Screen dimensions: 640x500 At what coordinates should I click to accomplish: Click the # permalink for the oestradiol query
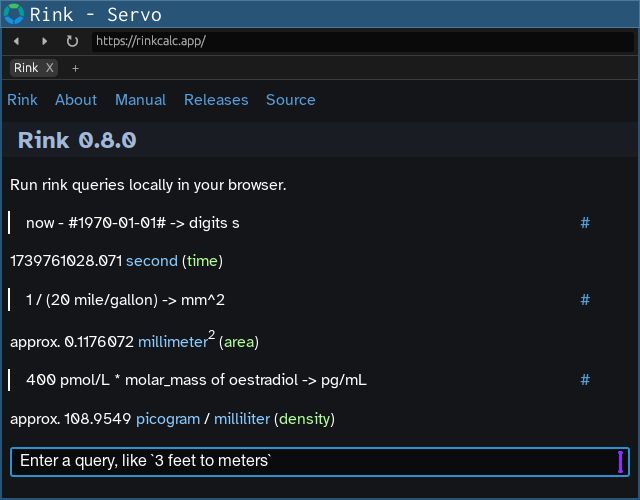(x=585, y=380)
